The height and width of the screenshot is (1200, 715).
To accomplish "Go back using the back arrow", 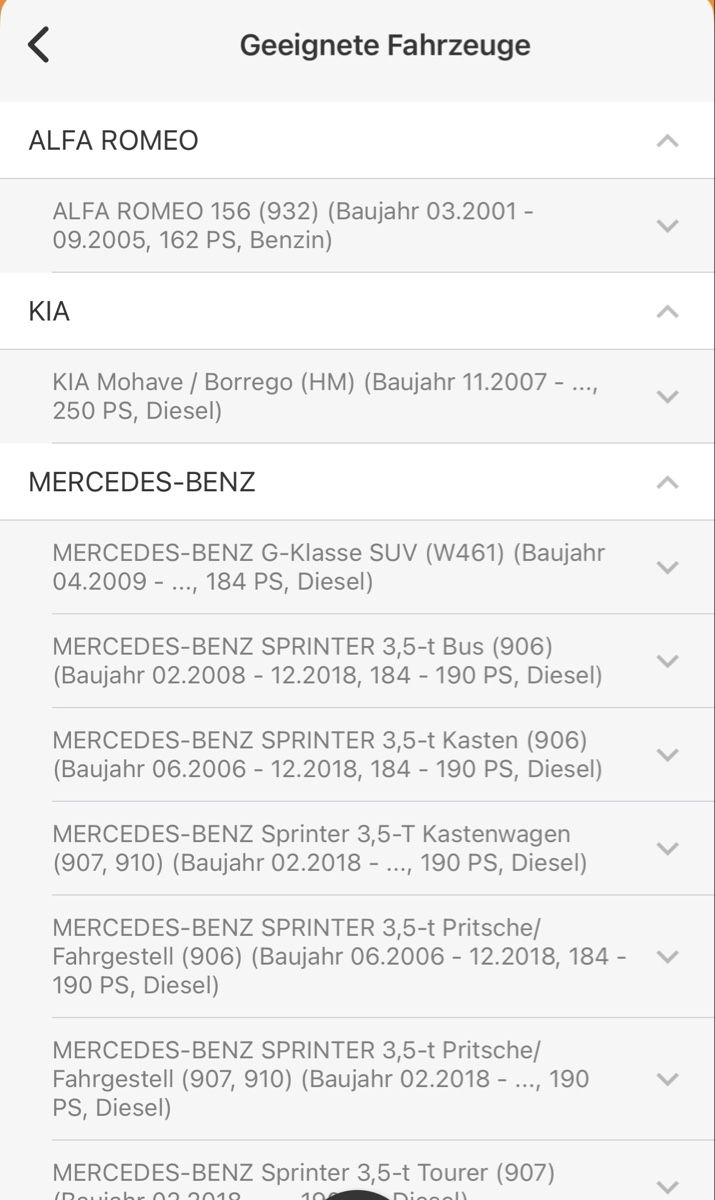I will 38,45.
